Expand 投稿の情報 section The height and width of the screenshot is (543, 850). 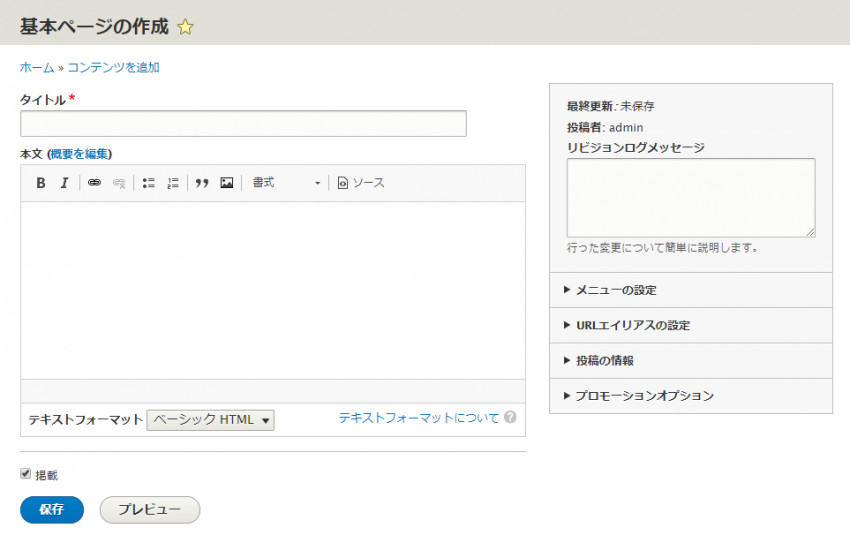coord(691,361)
